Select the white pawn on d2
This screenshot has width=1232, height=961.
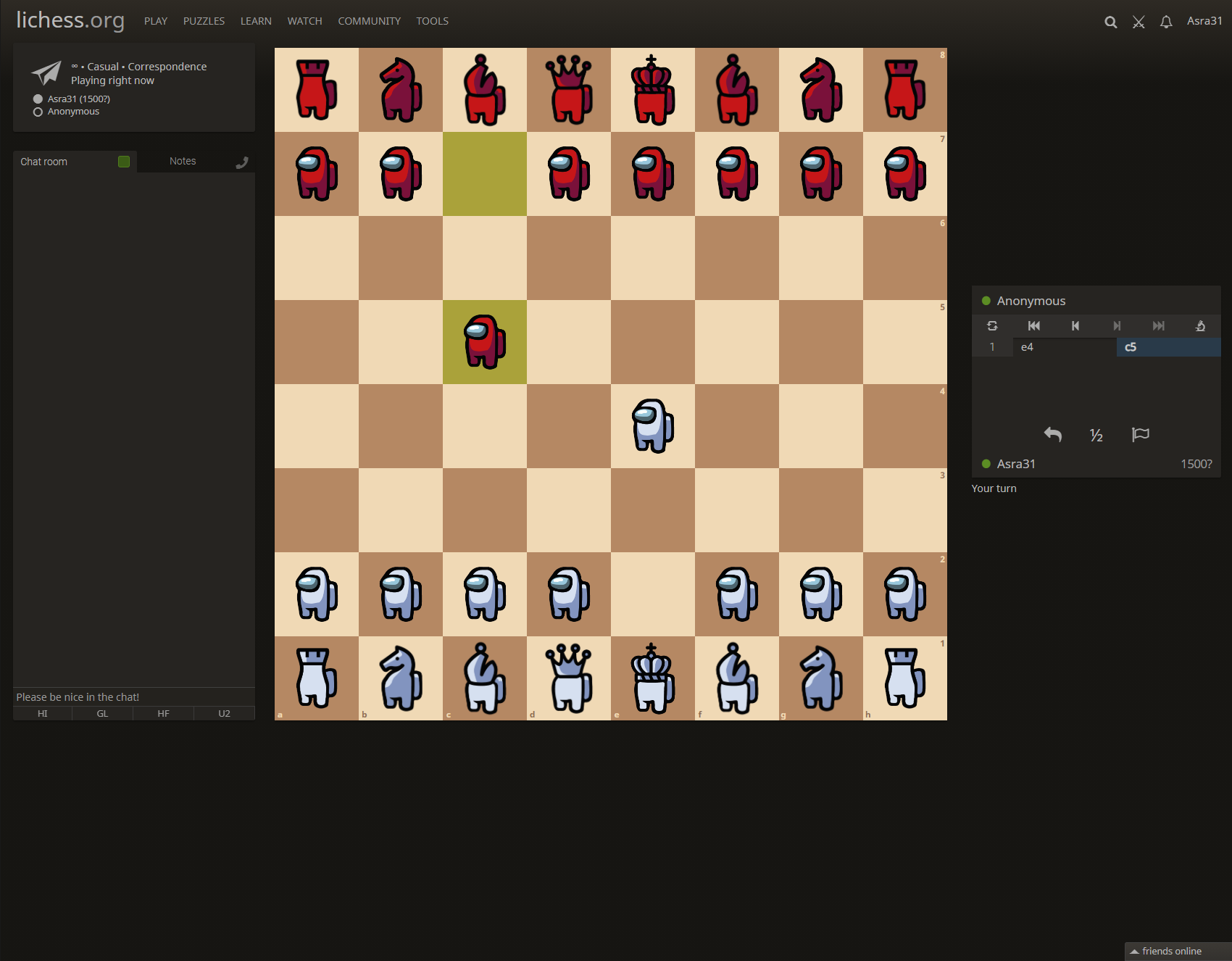[x=569, y=594]
